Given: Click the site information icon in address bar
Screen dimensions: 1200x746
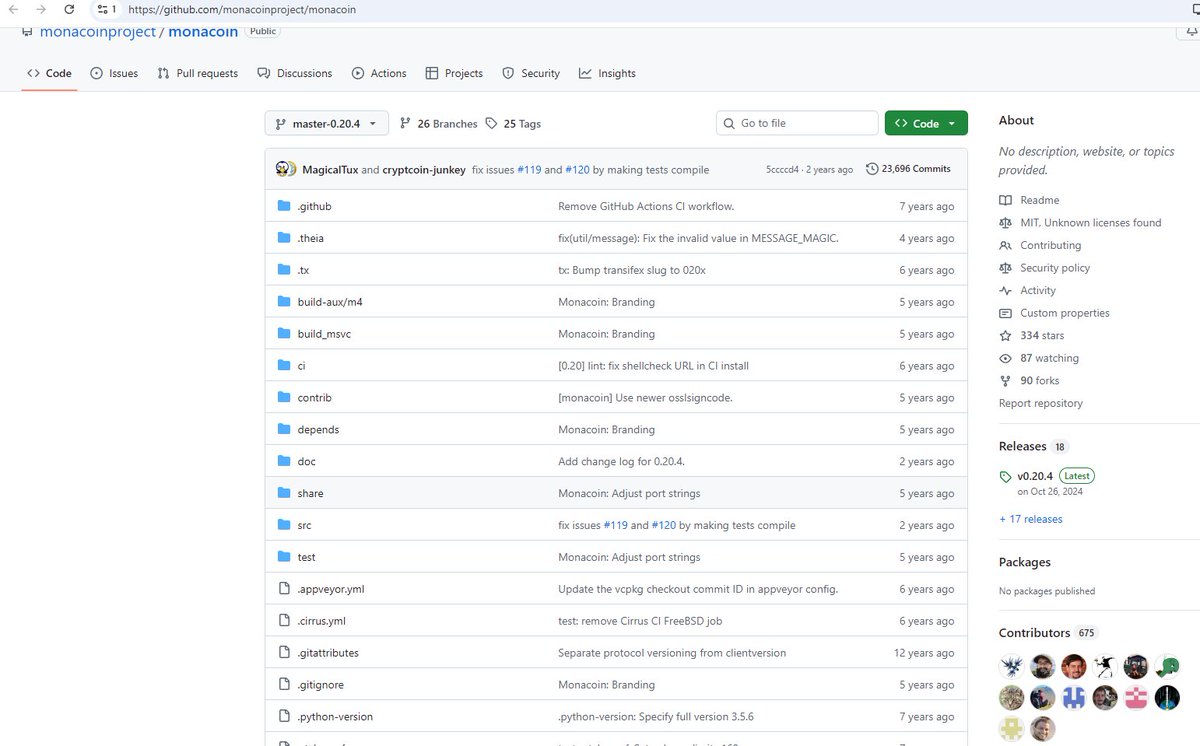Looking at the screenshot, I should [x=106, y=9].
